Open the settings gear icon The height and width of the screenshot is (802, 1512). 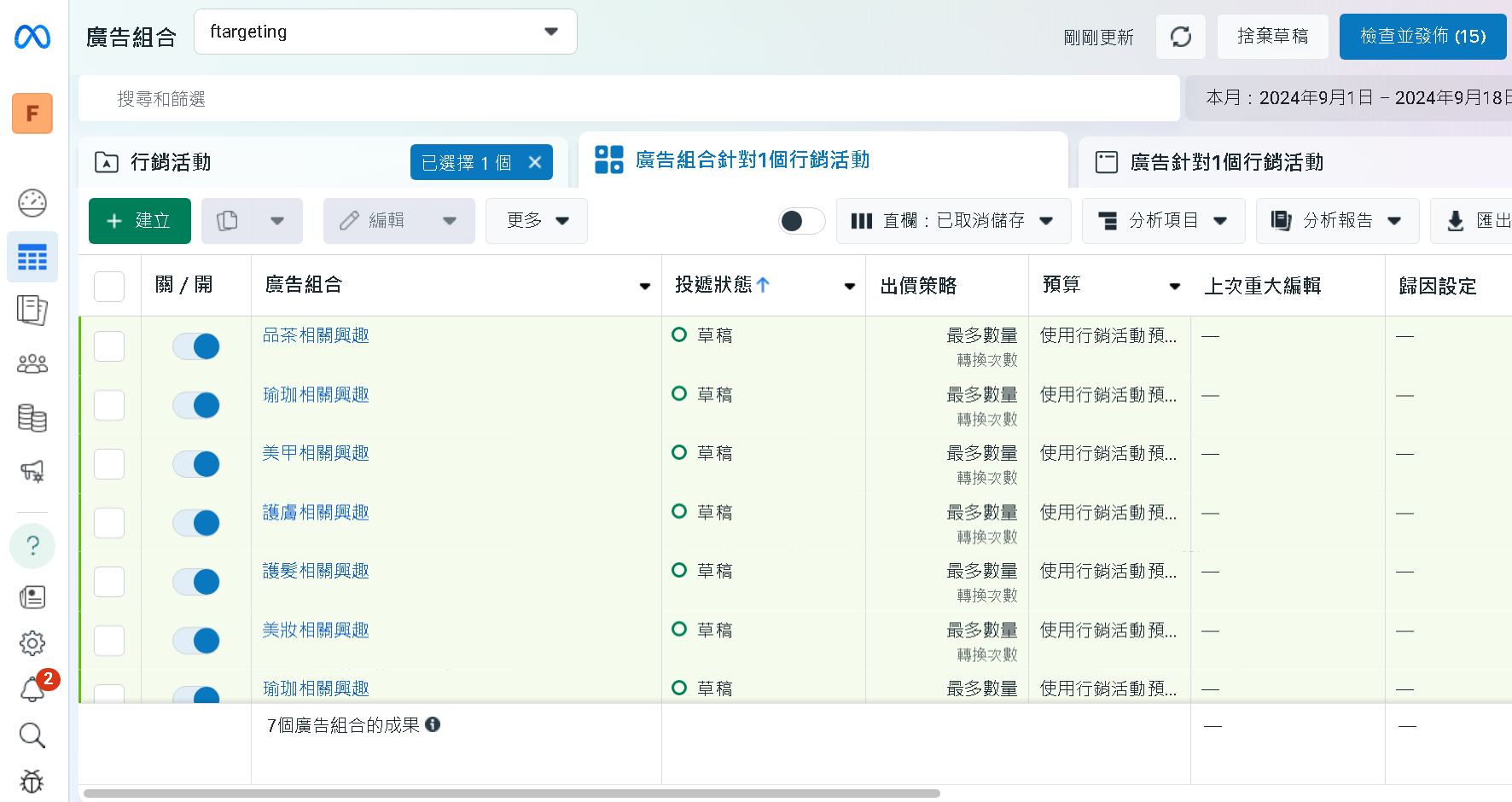32,643
